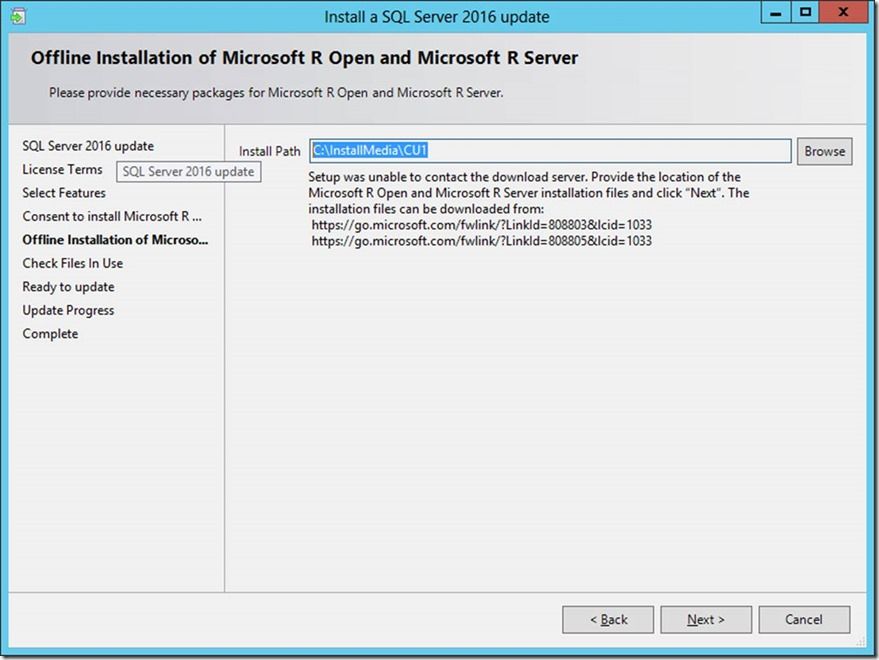Select 'License Terms' step
Image resolution: width=879 pixels, height=660 pixels.
[x=62, y=169]
